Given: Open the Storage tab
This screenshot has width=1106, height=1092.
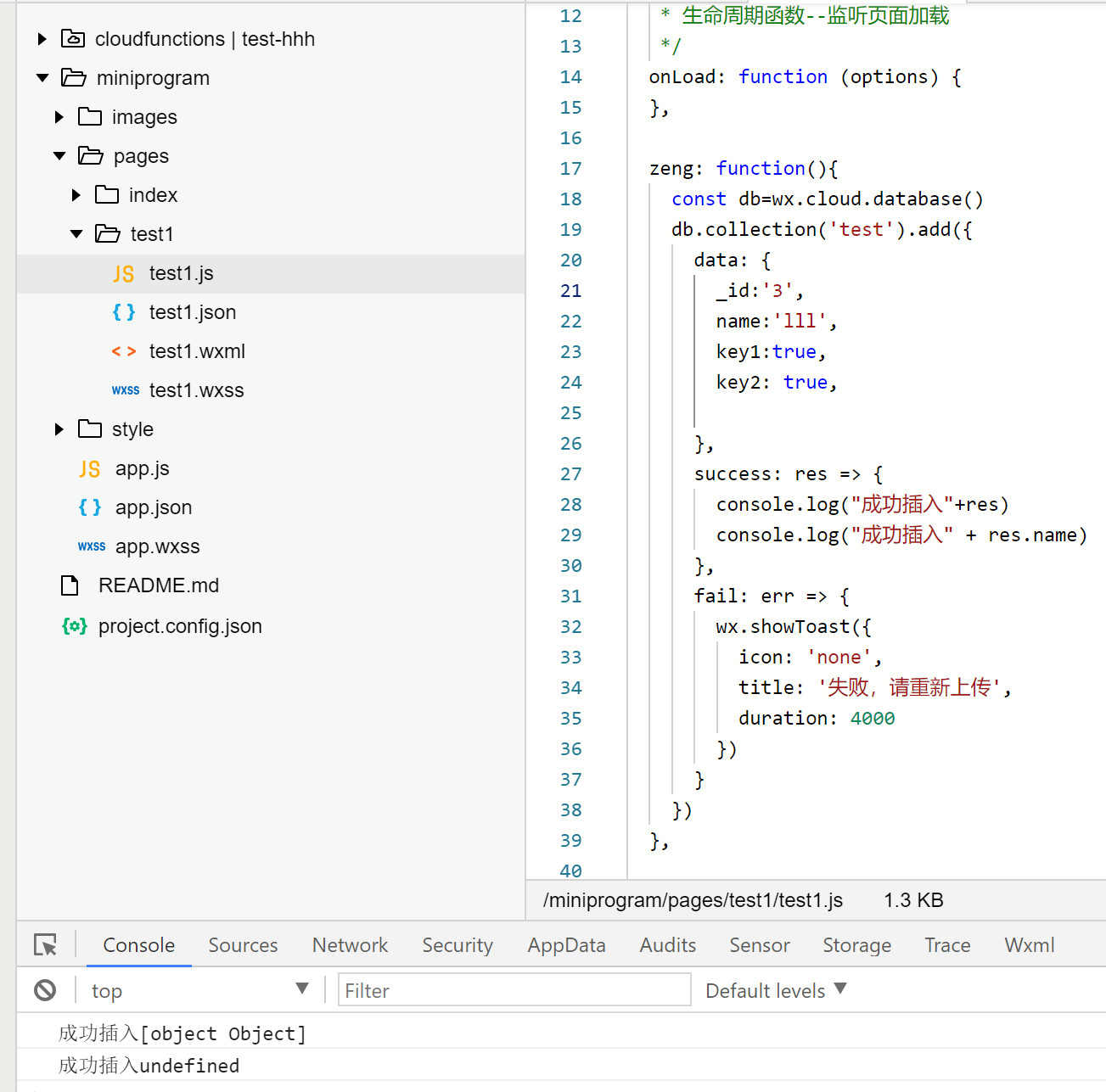Looking at the screenshot, I should [x=856, y=945].
